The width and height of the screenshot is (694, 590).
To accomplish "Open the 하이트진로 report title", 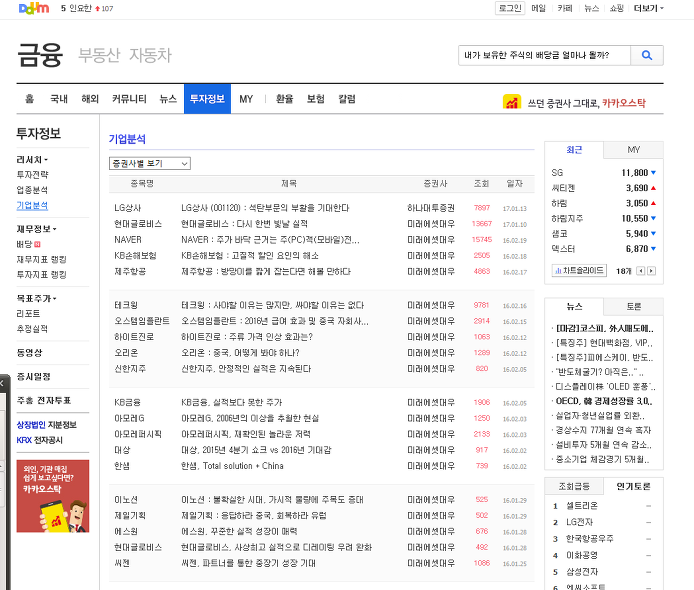I will [247, 337].
